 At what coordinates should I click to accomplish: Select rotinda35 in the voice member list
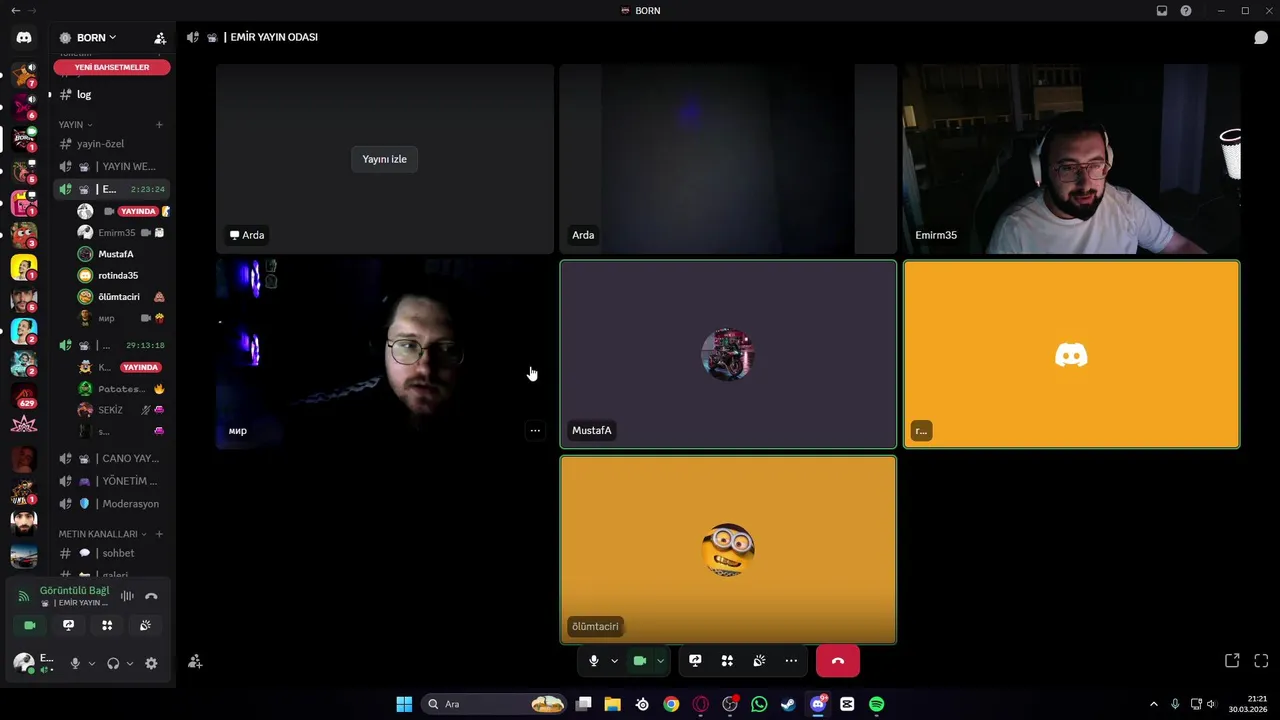[x=120, y=276]
